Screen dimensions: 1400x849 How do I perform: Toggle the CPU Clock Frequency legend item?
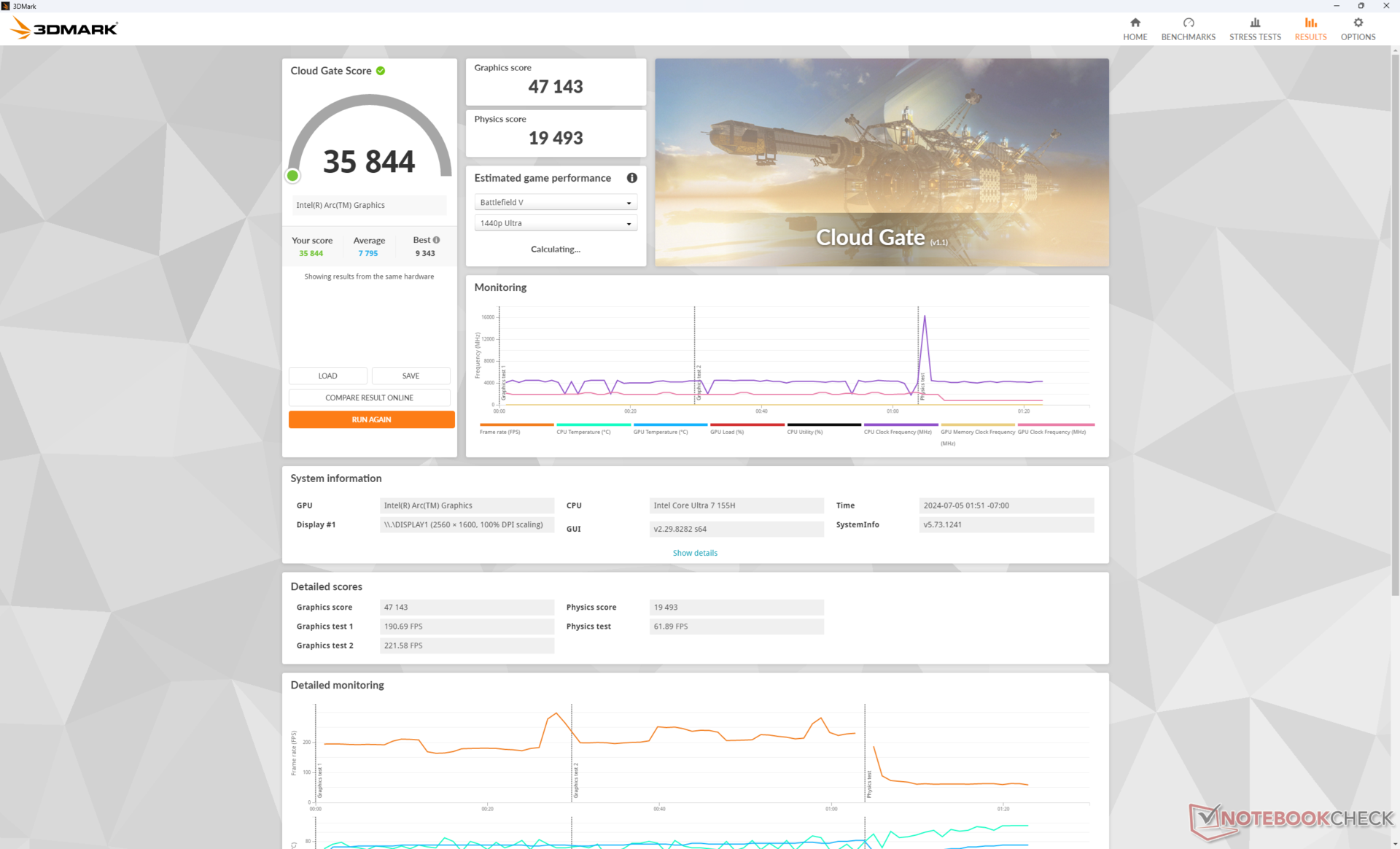898,432
